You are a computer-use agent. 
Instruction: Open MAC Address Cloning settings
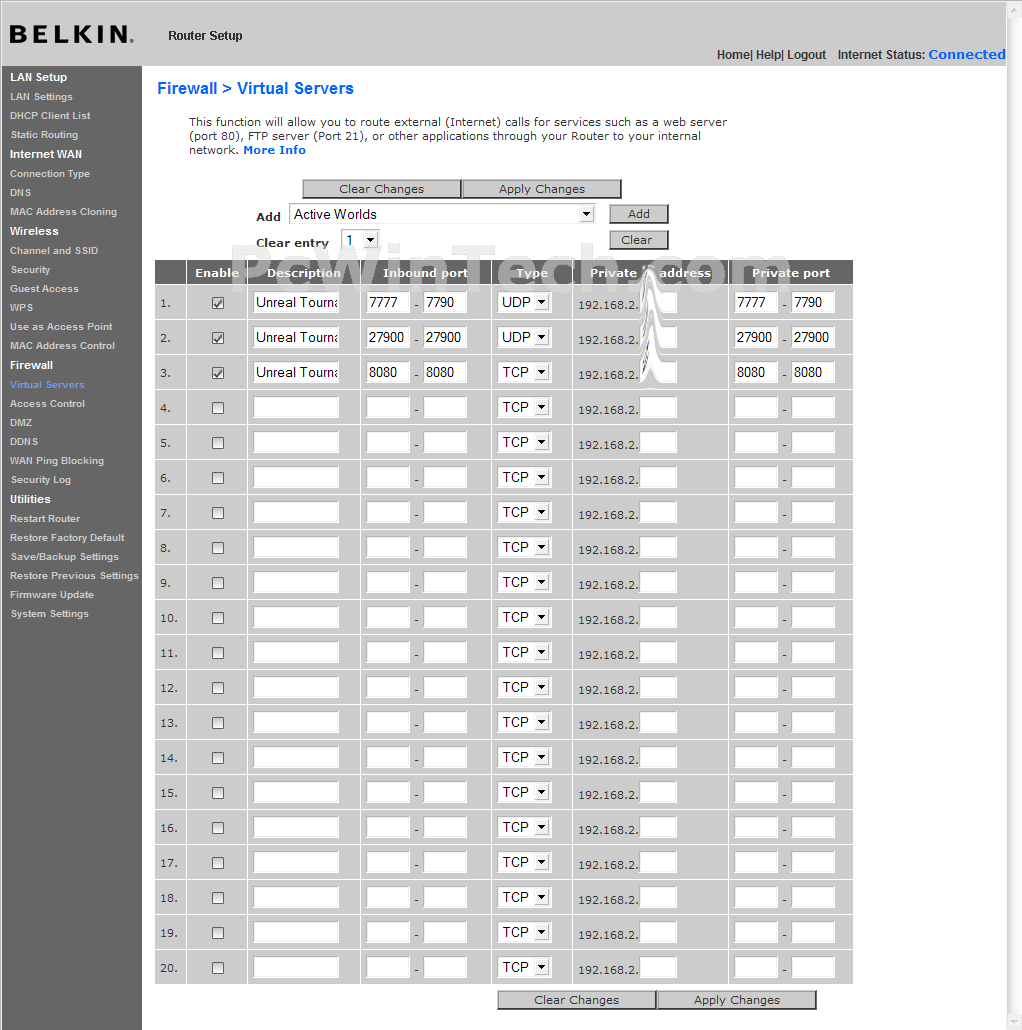tap(63, 212)
